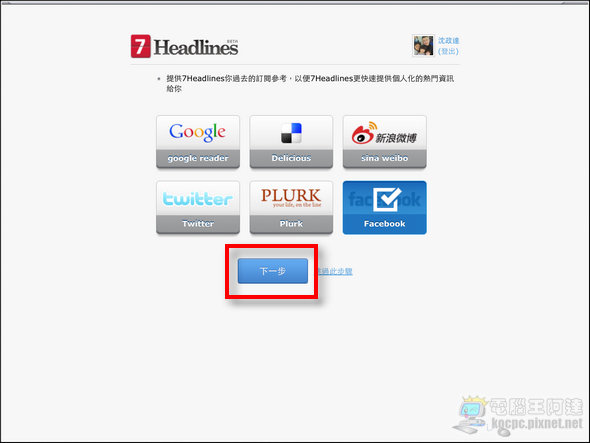Select the Google Reader service tile
Viewport: 590px width, 443px height.
pyautogui.click(x=198, y=142)
